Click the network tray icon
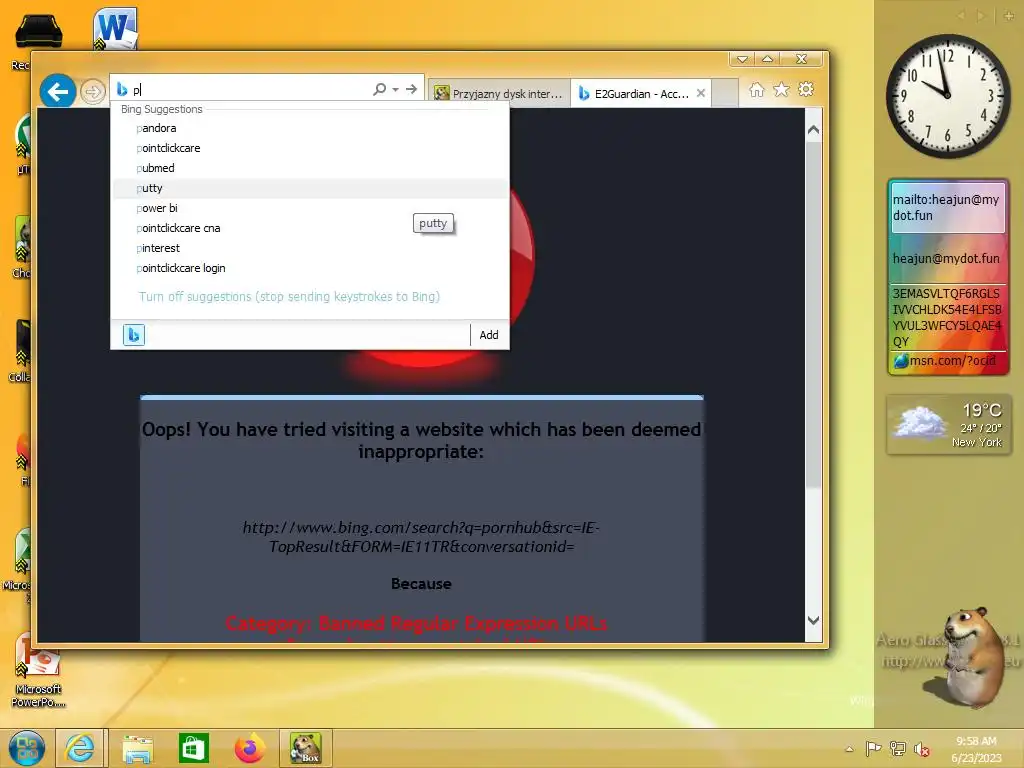 [x=898, y=748]
